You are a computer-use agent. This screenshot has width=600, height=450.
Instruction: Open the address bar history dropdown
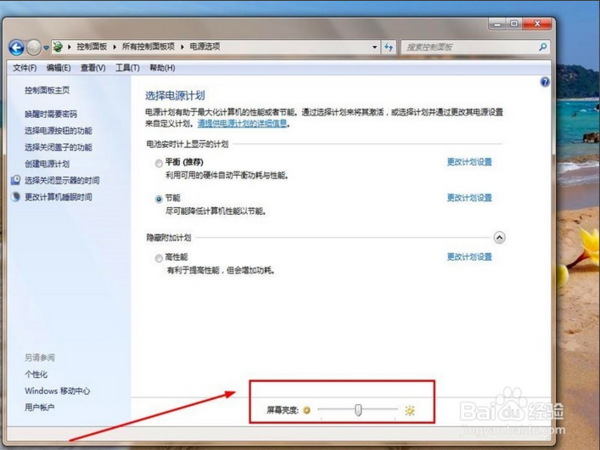coord(374,47)
